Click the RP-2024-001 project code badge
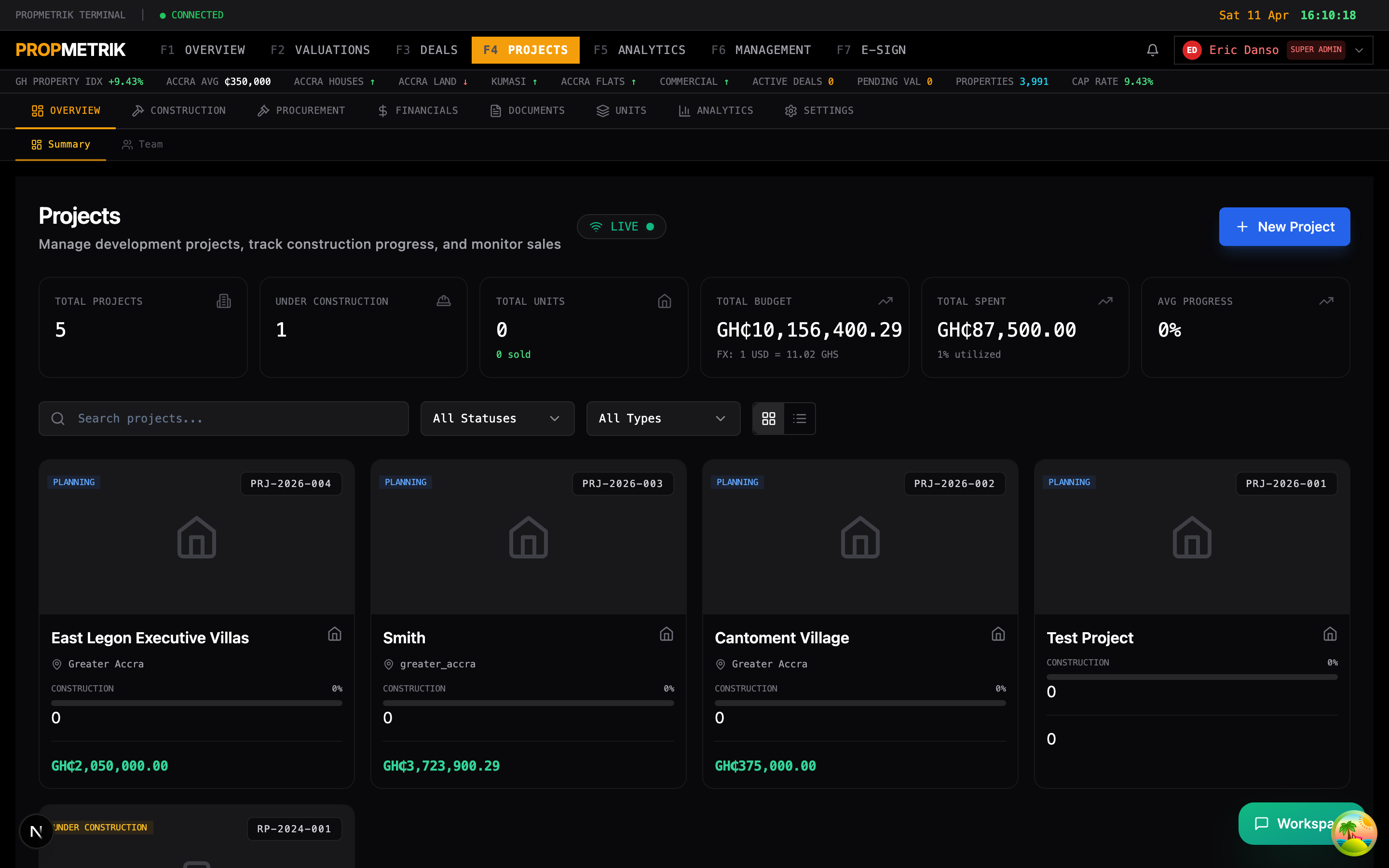The width and height of the screenshot is (1389, 868). click(294, 829)
